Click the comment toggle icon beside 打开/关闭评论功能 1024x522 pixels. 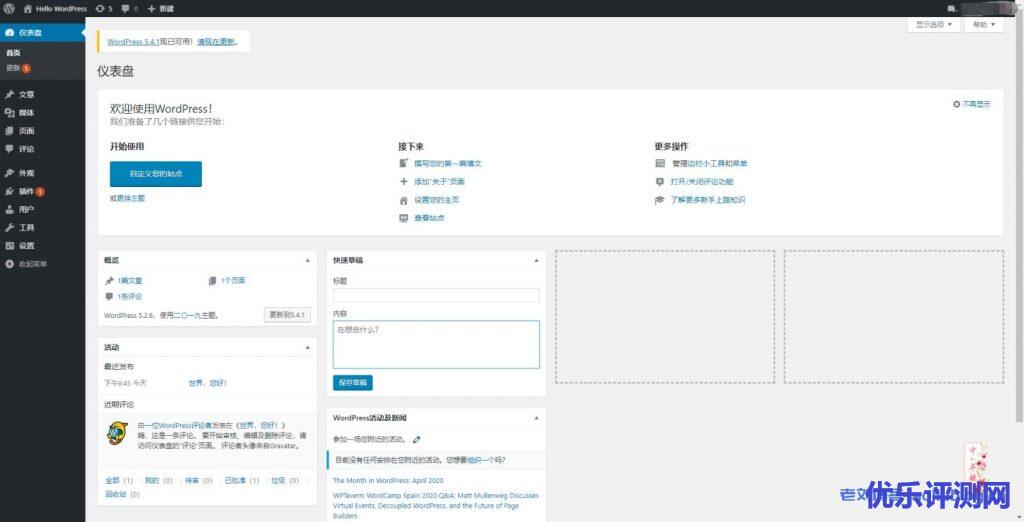[x=660, y=182]
